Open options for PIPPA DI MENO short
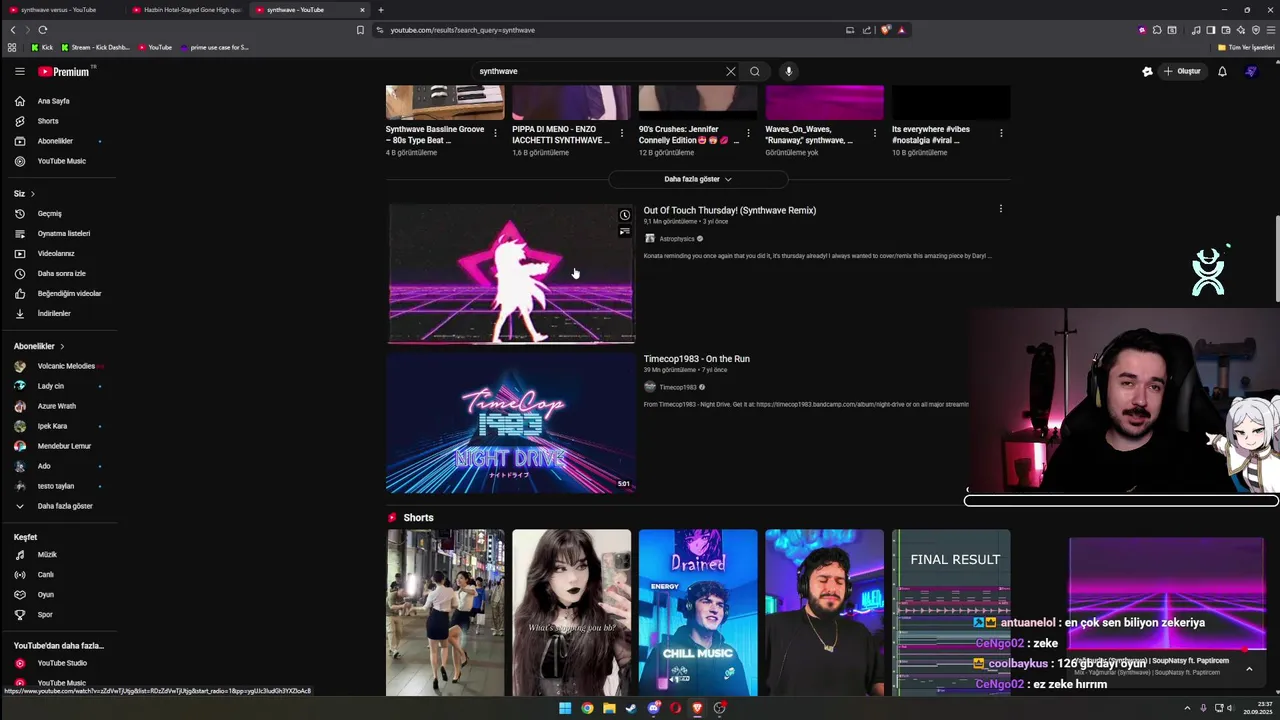The image size is (1280, 720). pyautogui.click(x=621, y=133)
